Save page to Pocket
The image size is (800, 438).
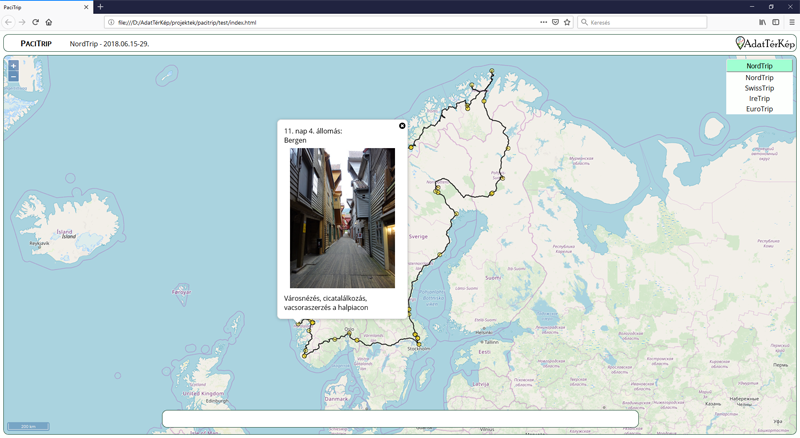[555, 22]
